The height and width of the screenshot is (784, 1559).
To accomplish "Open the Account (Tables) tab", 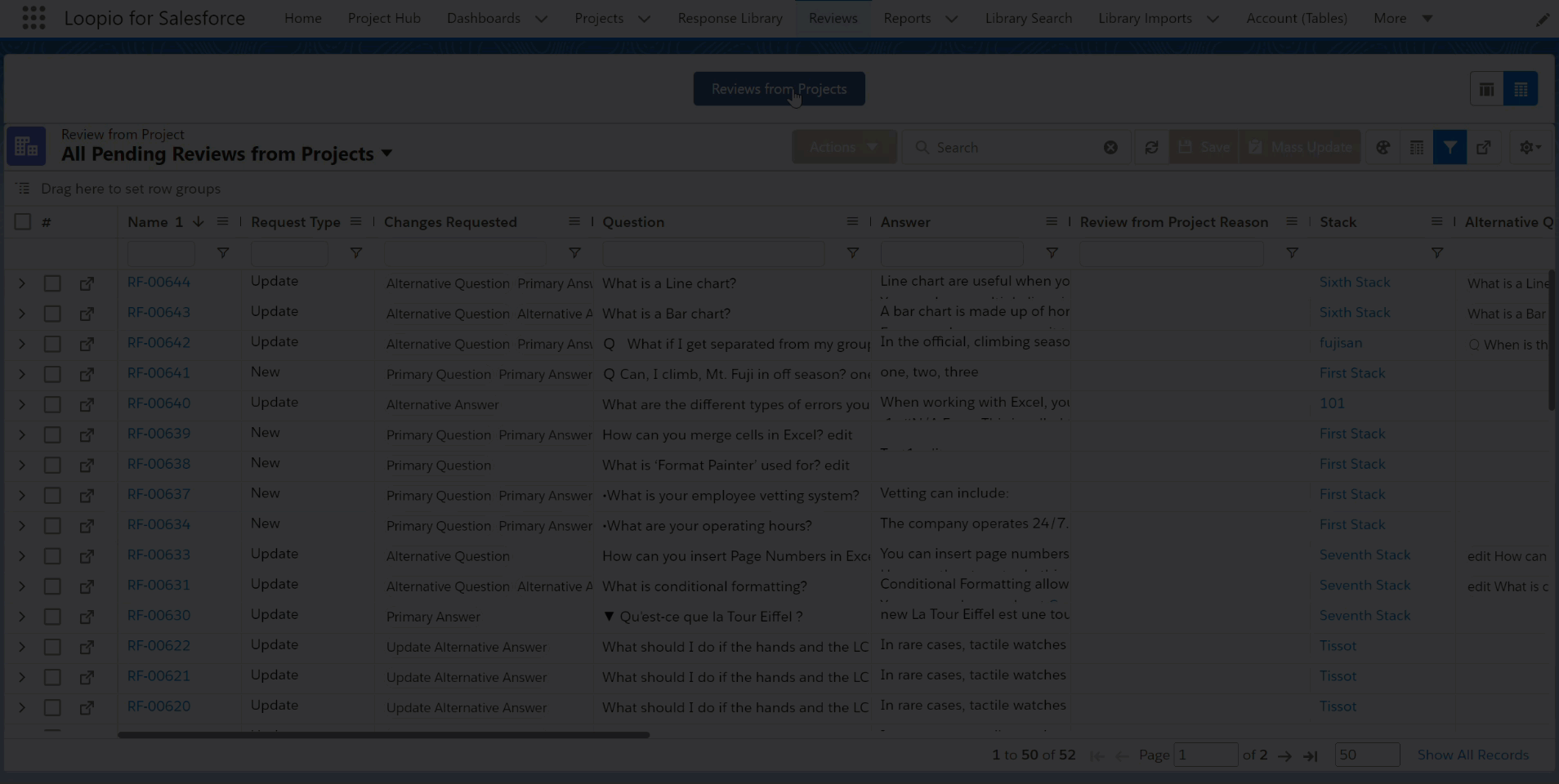I will coord(1296,18).
